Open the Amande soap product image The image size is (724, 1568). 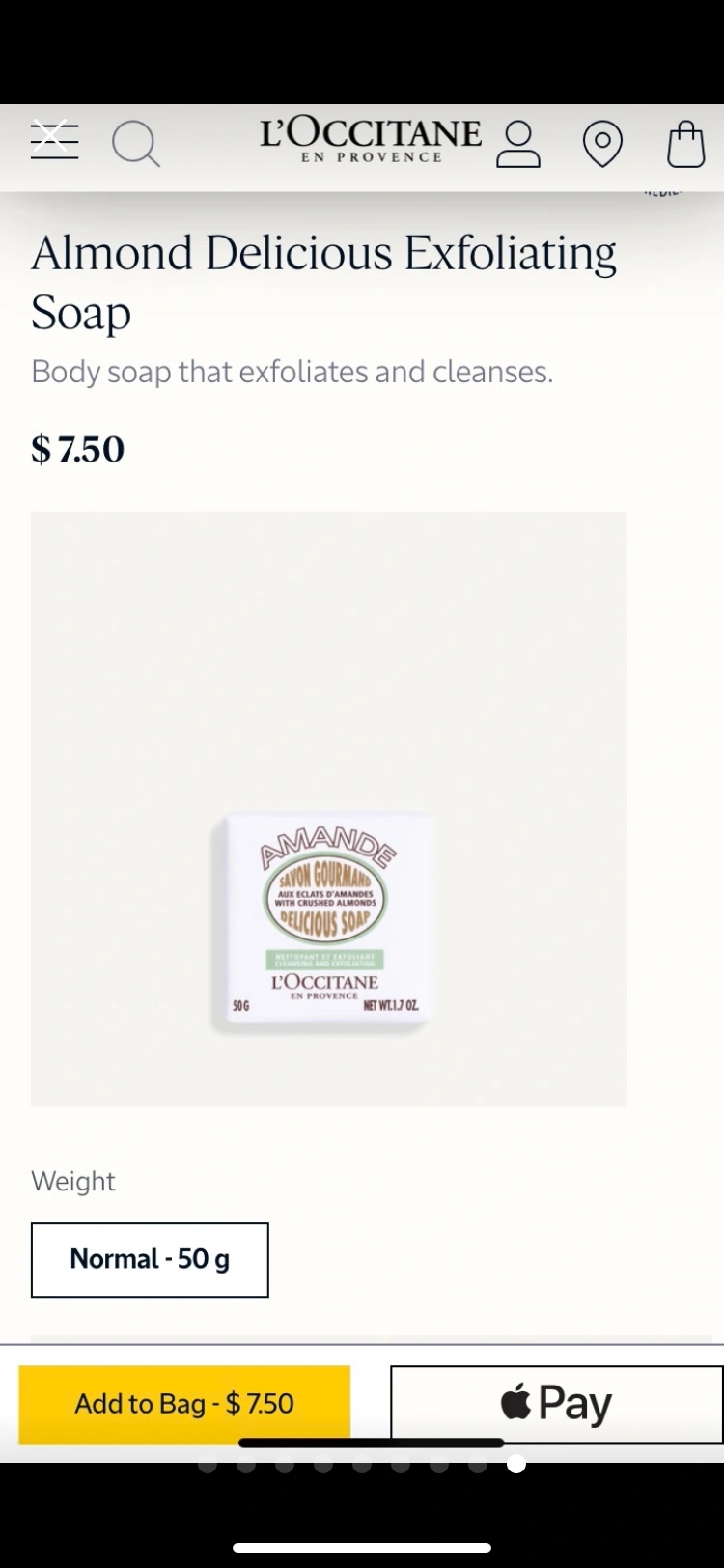pyautogui.click(x=328, y=809)
